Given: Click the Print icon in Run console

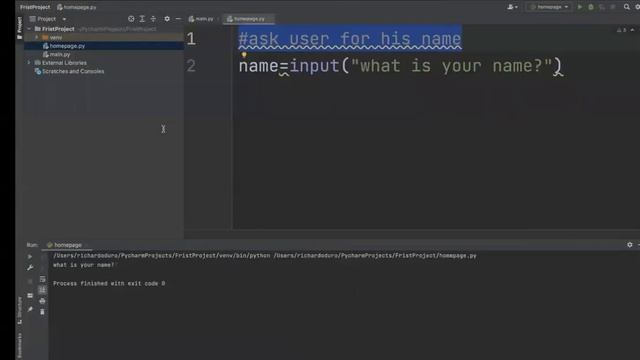Looking at the screenshot, I should point(42,301).
